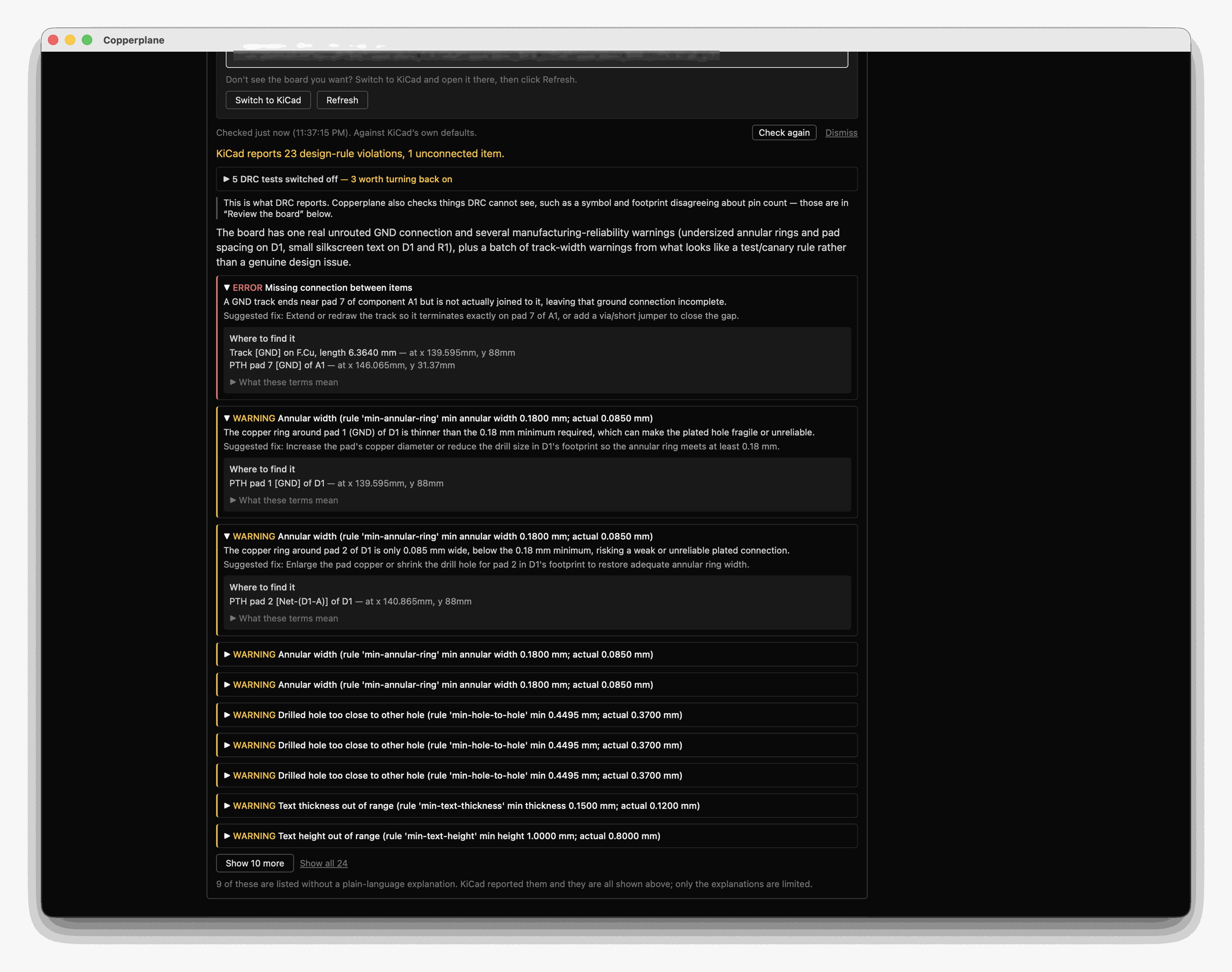Click the suggested fix 'Enlarge the pad copper'
The height and width of the screenshot is (972, 1232).
pyautogui.click(x=486, y=565)
